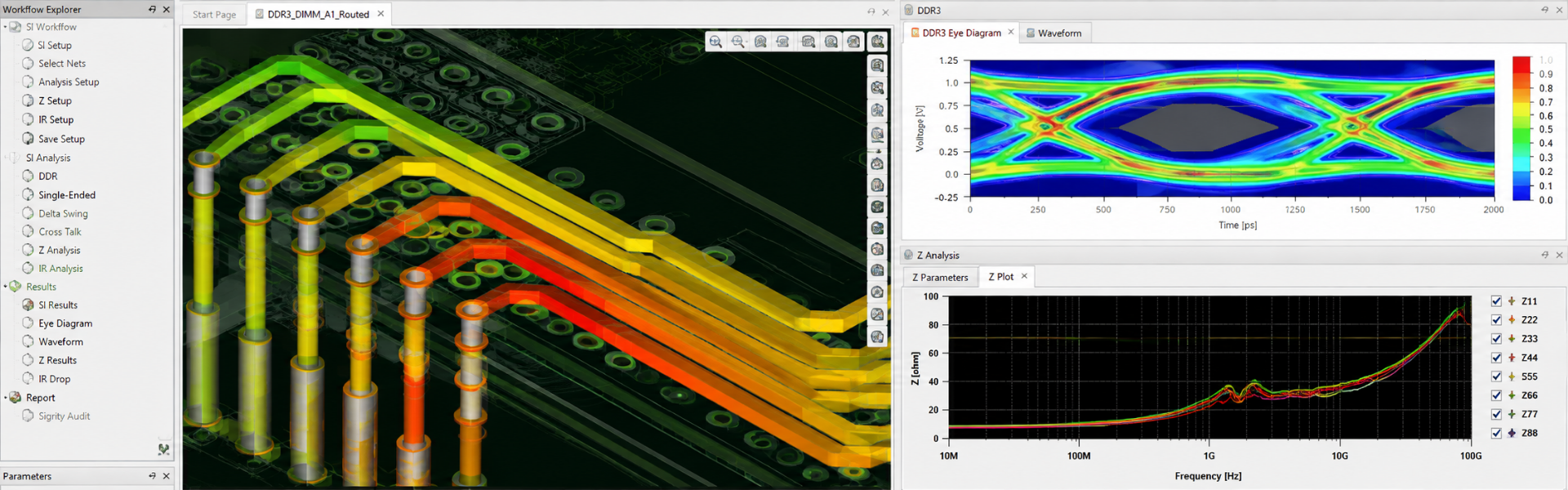Click the 3D routed board view
This screenshot has height=490, width=1568.
[536, 259]
